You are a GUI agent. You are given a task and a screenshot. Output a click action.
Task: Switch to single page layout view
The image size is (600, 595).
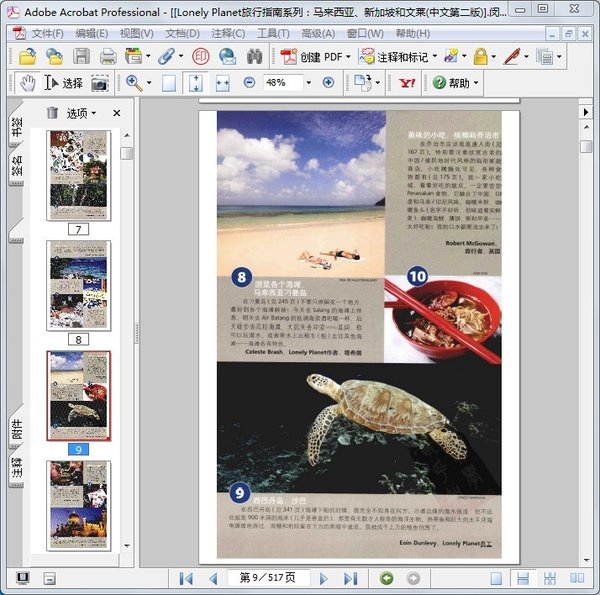(x=497, y=578)
